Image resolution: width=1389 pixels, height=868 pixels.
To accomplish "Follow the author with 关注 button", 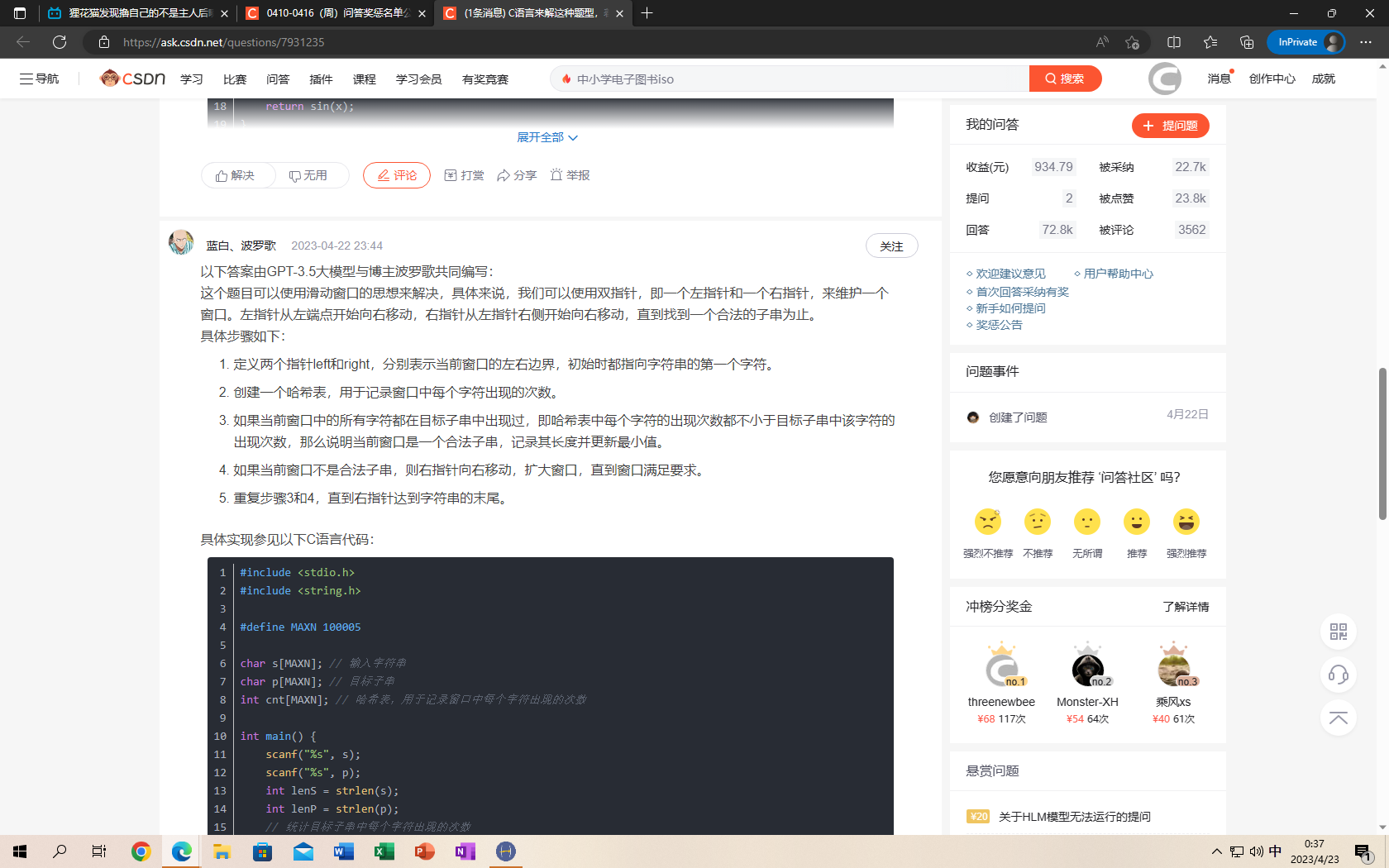I will coord(891,246).
